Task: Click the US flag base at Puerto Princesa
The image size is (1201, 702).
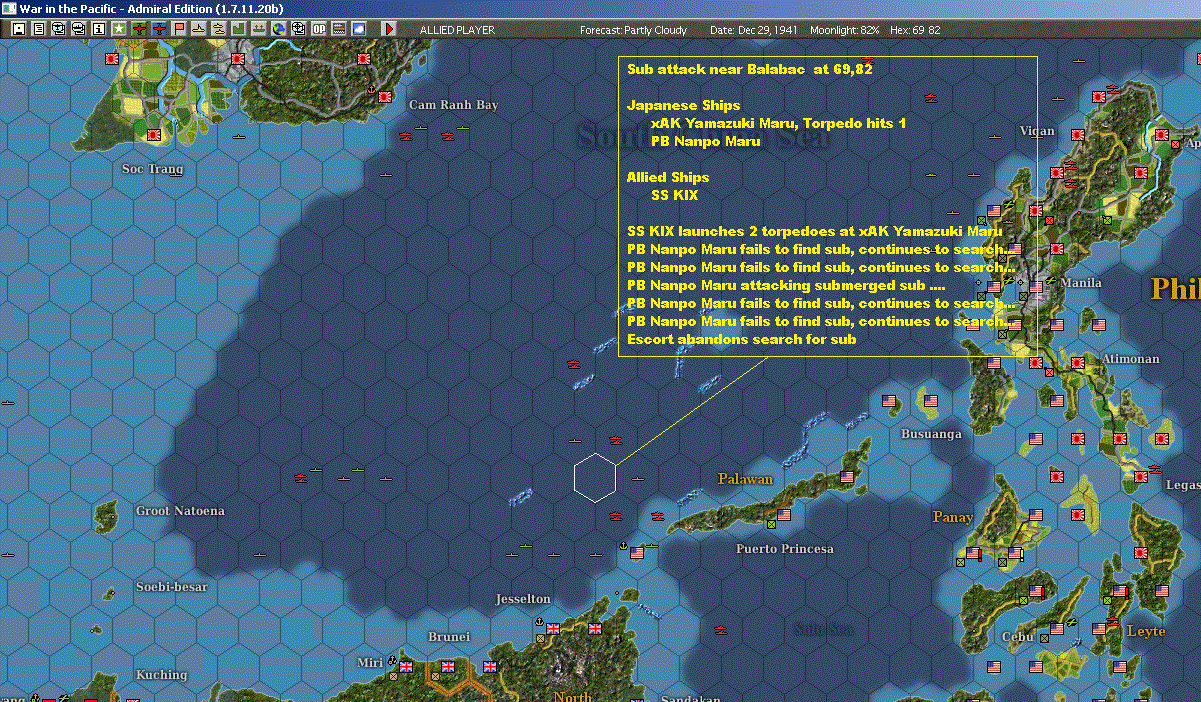Action: [784, 515]
